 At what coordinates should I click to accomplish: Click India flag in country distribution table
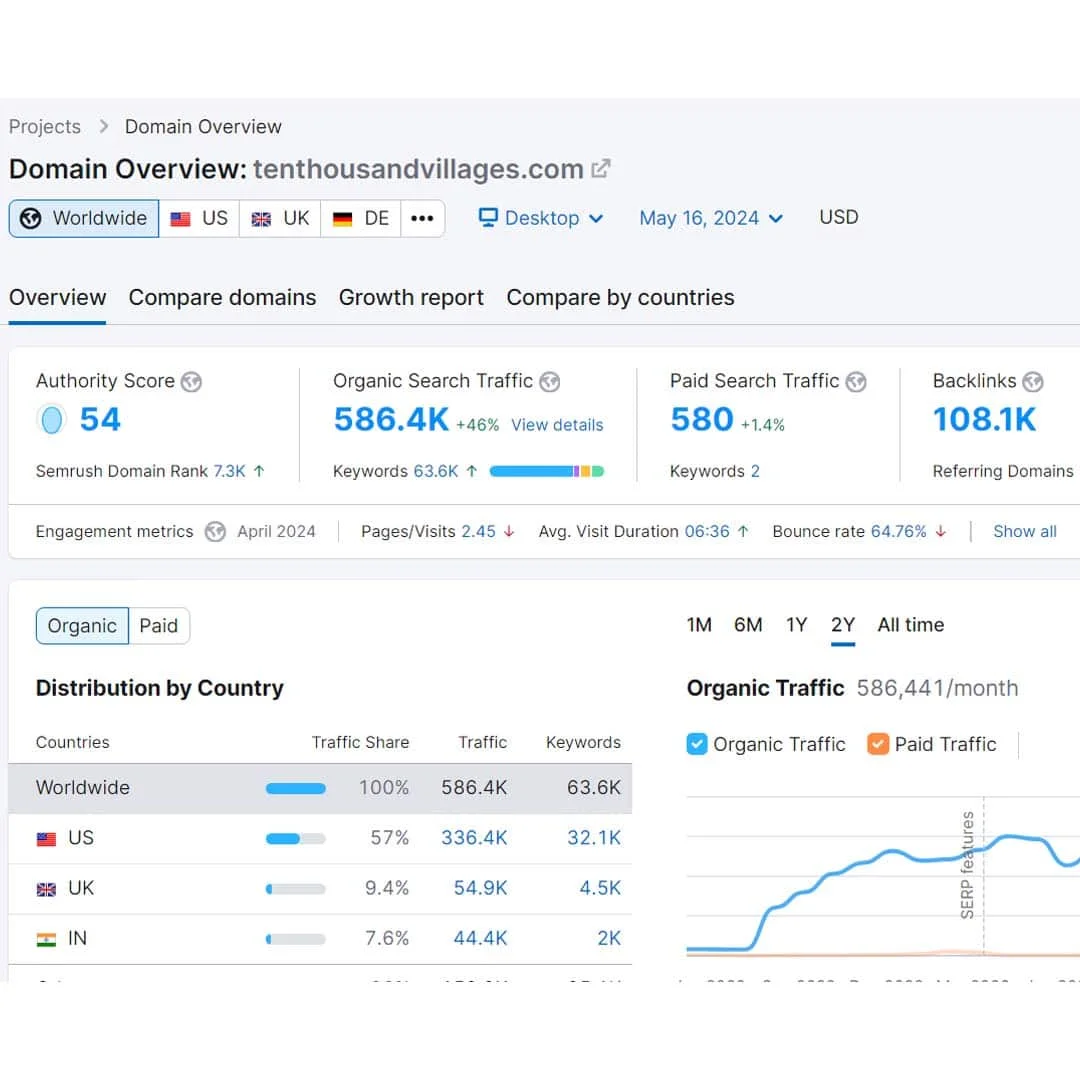[46, 939]
